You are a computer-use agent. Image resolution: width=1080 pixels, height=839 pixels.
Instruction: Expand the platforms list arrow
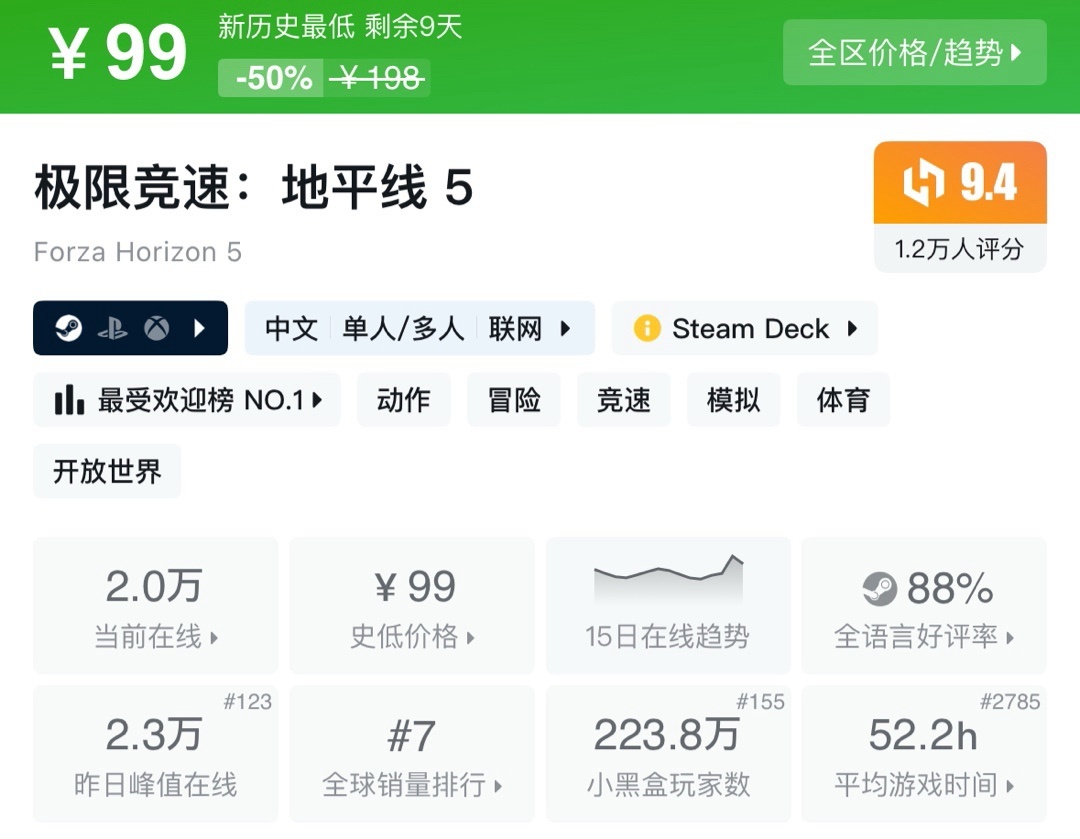tap(199, 328)
